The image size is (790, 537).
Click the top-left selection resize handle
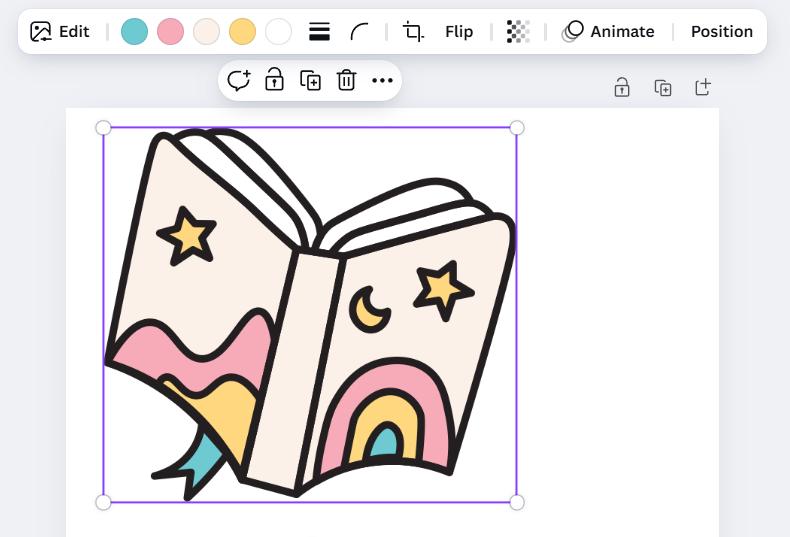103,128
